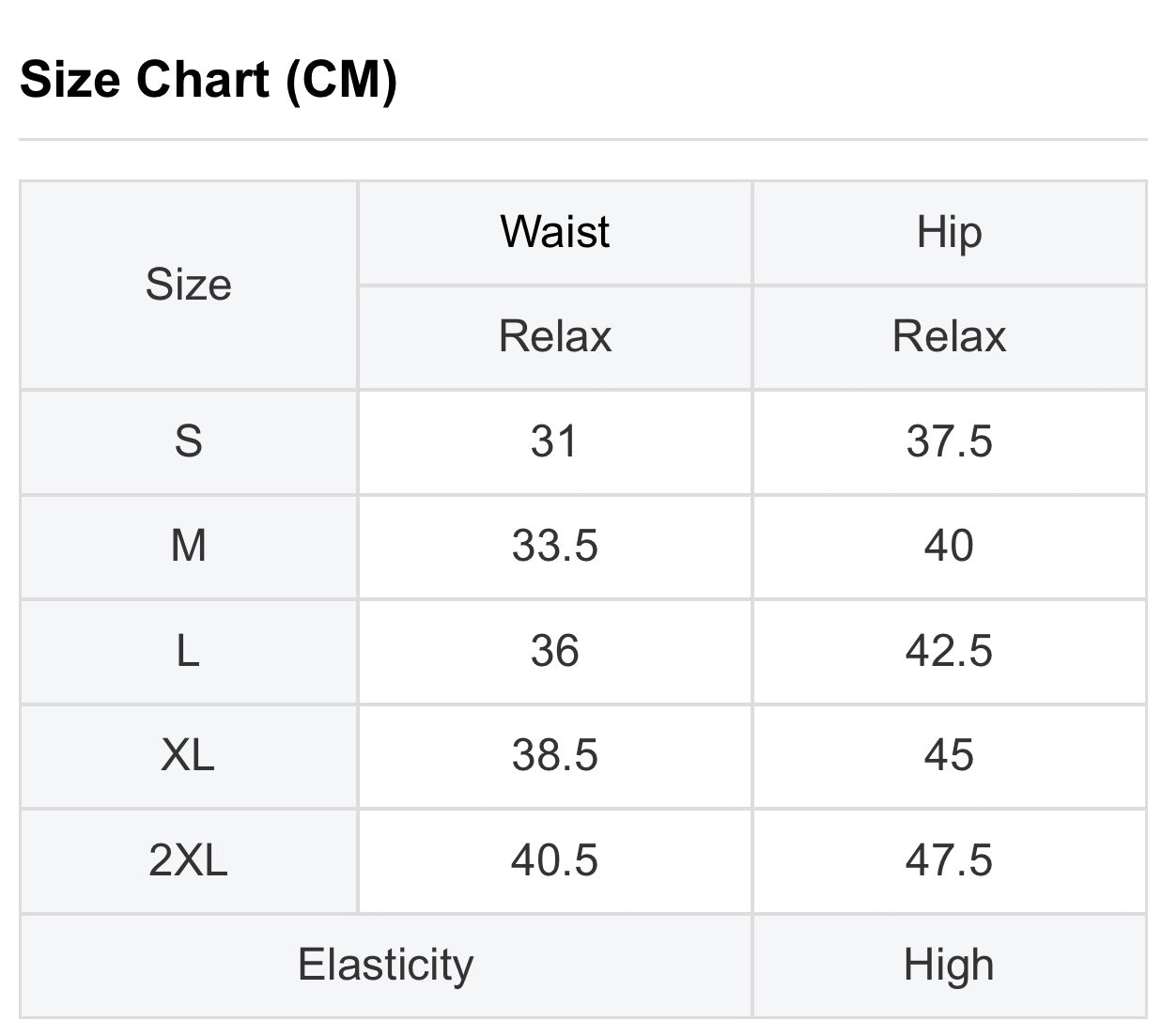Click the Size Chart (CM) heading
This screenshot has width=1162, height=1036.
coord(209,79)
